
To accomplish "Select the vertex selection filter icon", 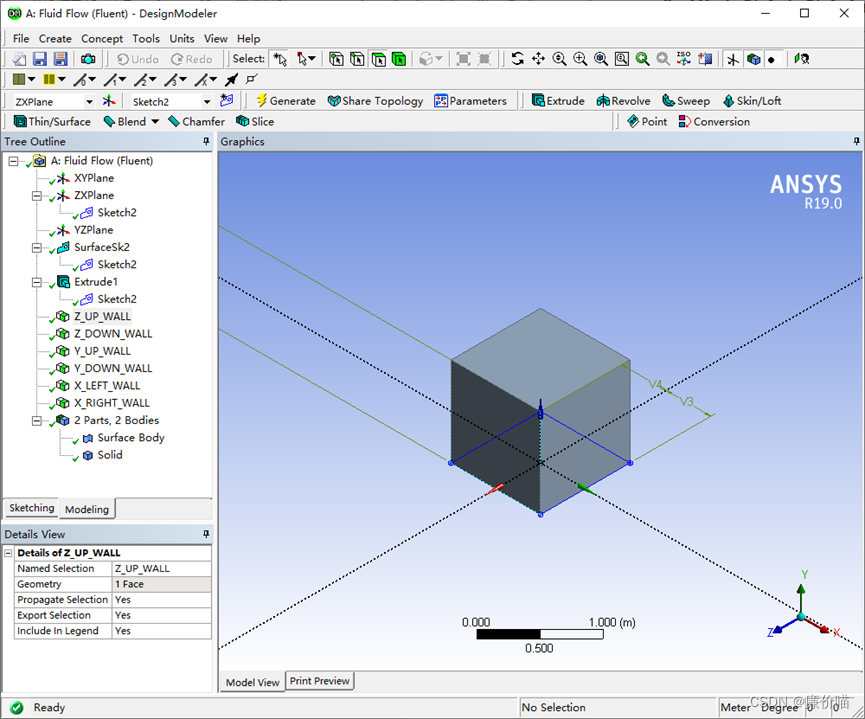I will coord(337,59).
